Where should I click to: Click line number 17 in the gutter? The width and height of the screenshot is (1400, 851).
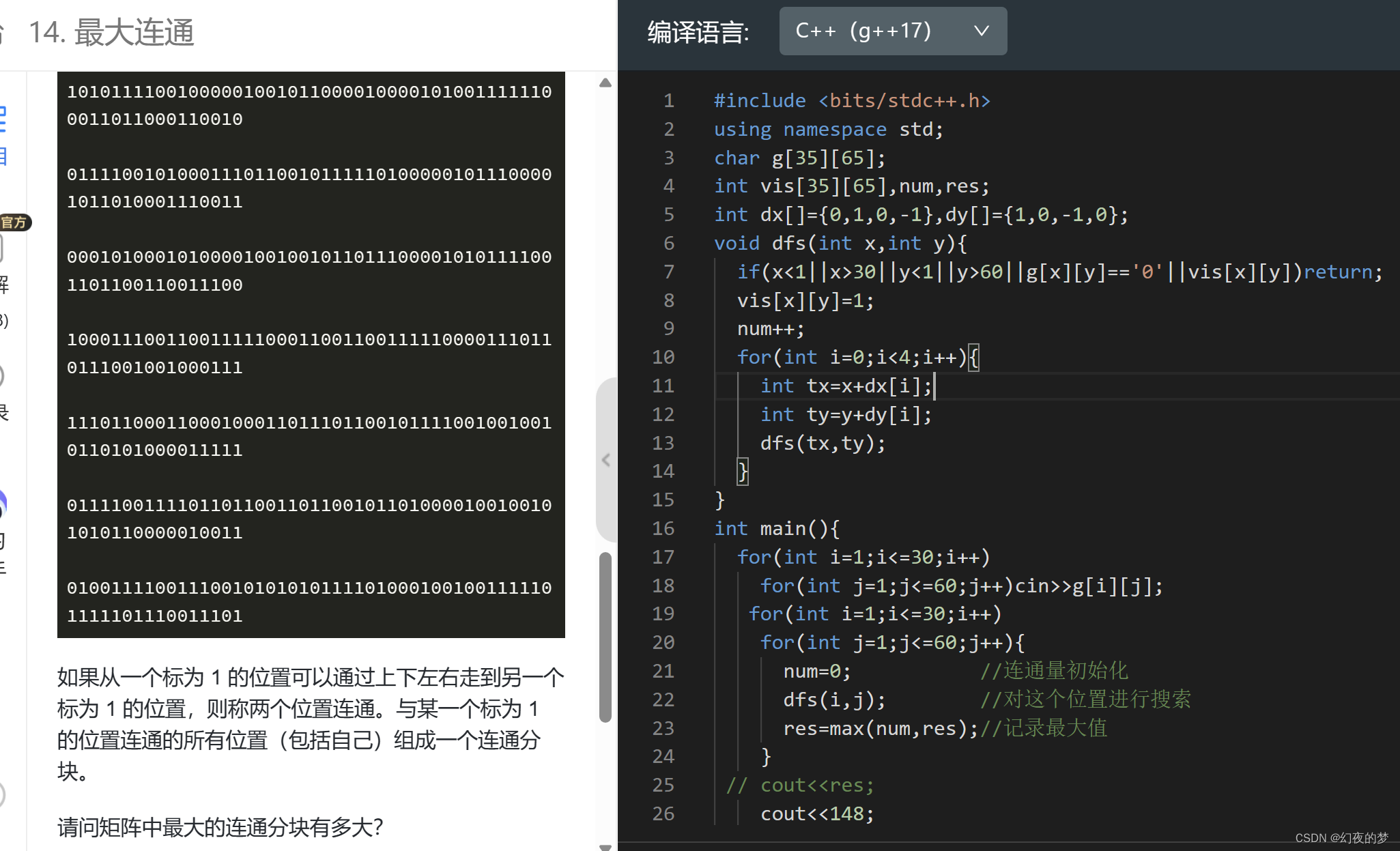point(663,558)
